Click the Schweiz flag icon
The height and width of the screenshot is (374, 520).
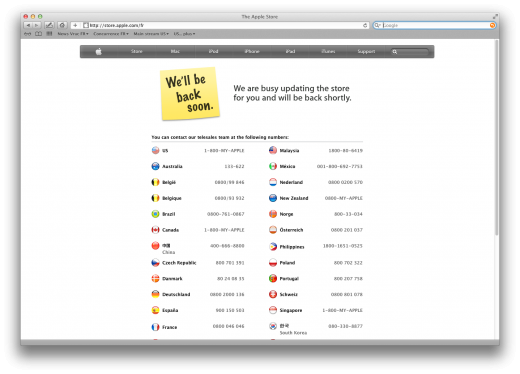(x=273, y=294)
